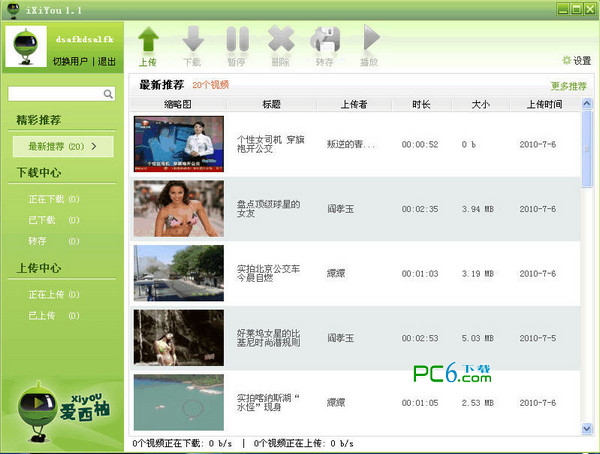This screenshot has width=600, height=454.
Task: Click 退出 logout link
Action: [x=106, y=61]
